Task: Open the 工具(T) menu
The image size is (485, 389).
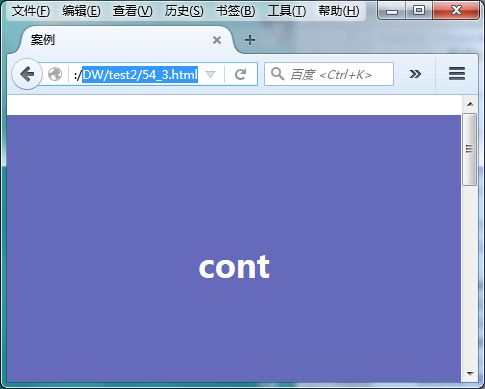Action: point(287,11)
